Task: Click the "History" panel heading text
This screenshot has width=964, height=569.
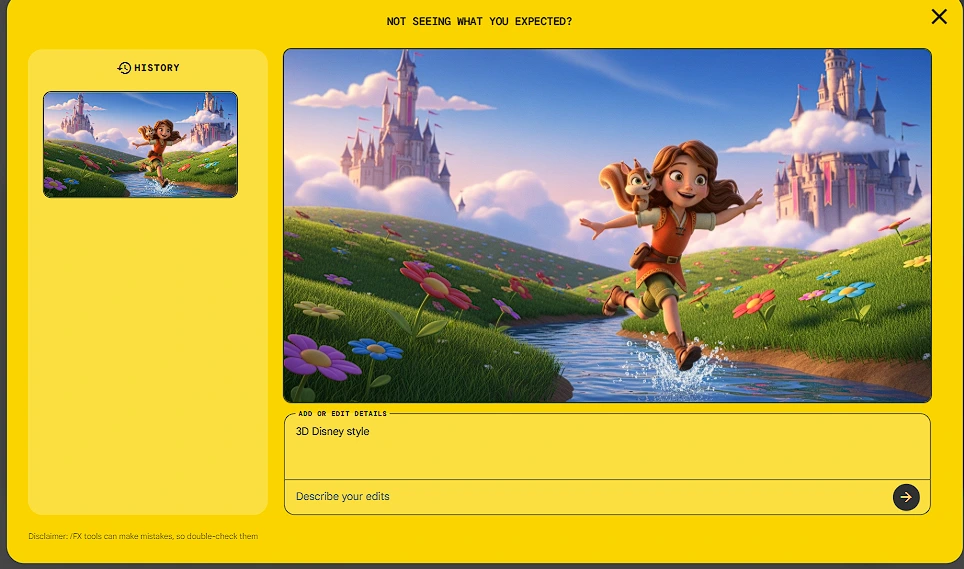Action: tap(157, 68)
